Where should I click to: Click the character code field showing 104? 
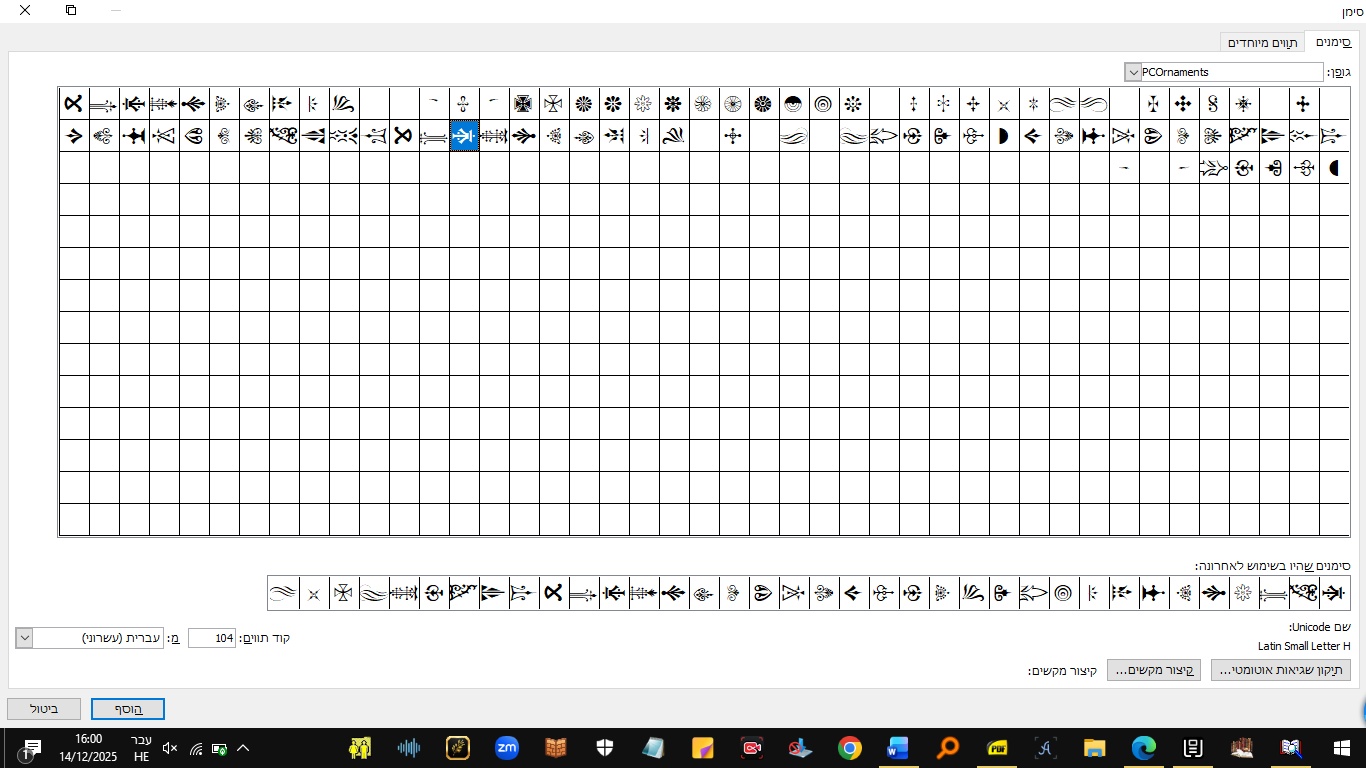click(x=212, y=638)
